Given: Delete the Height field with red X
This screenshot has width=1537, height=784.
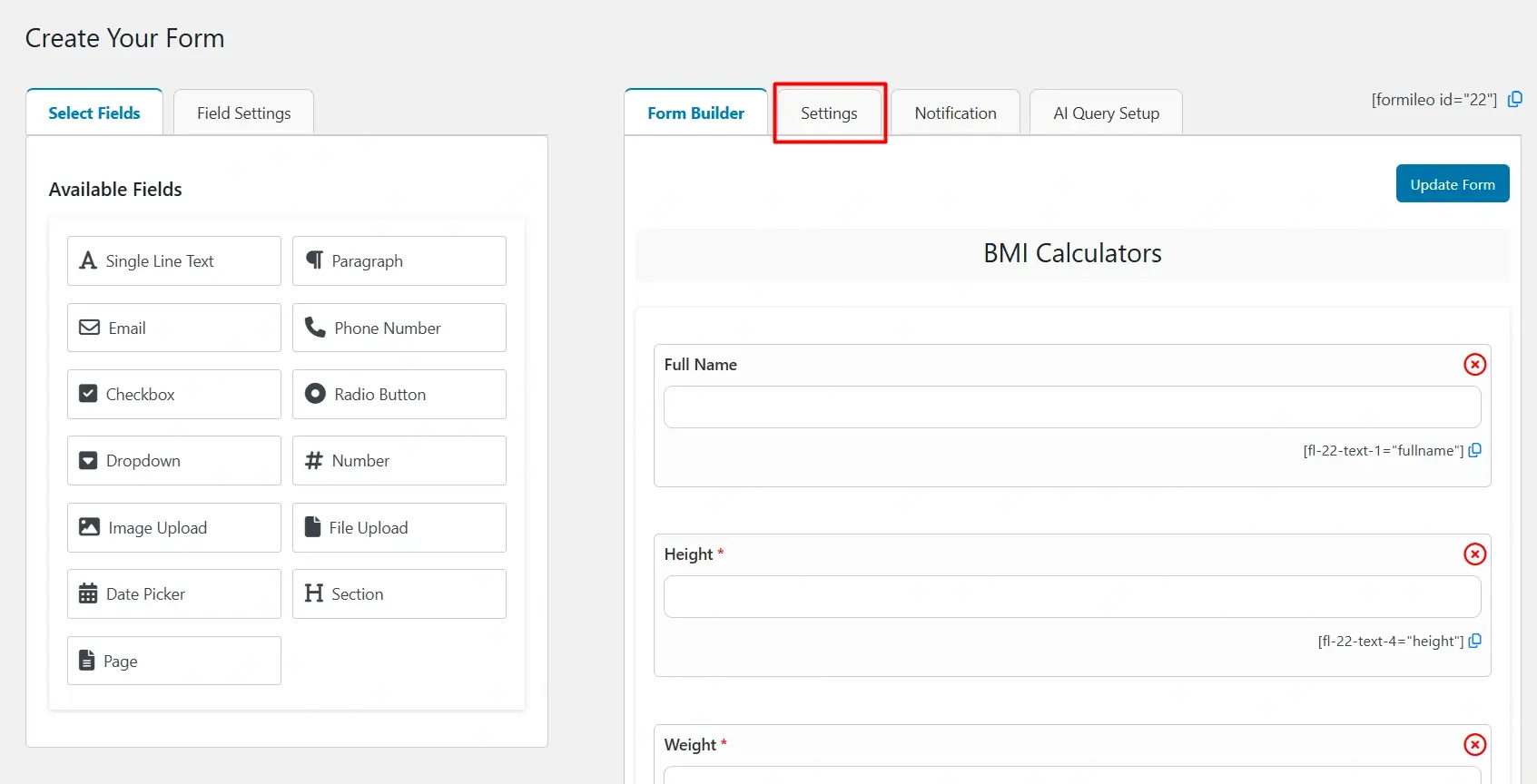Looking at the screenshot, I should pos(1474,554).
